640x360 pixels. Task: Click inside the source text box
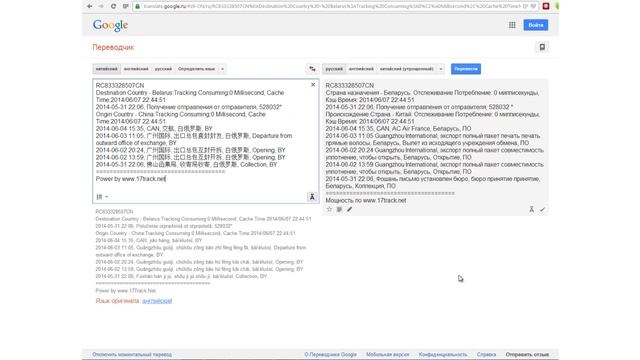206,141
